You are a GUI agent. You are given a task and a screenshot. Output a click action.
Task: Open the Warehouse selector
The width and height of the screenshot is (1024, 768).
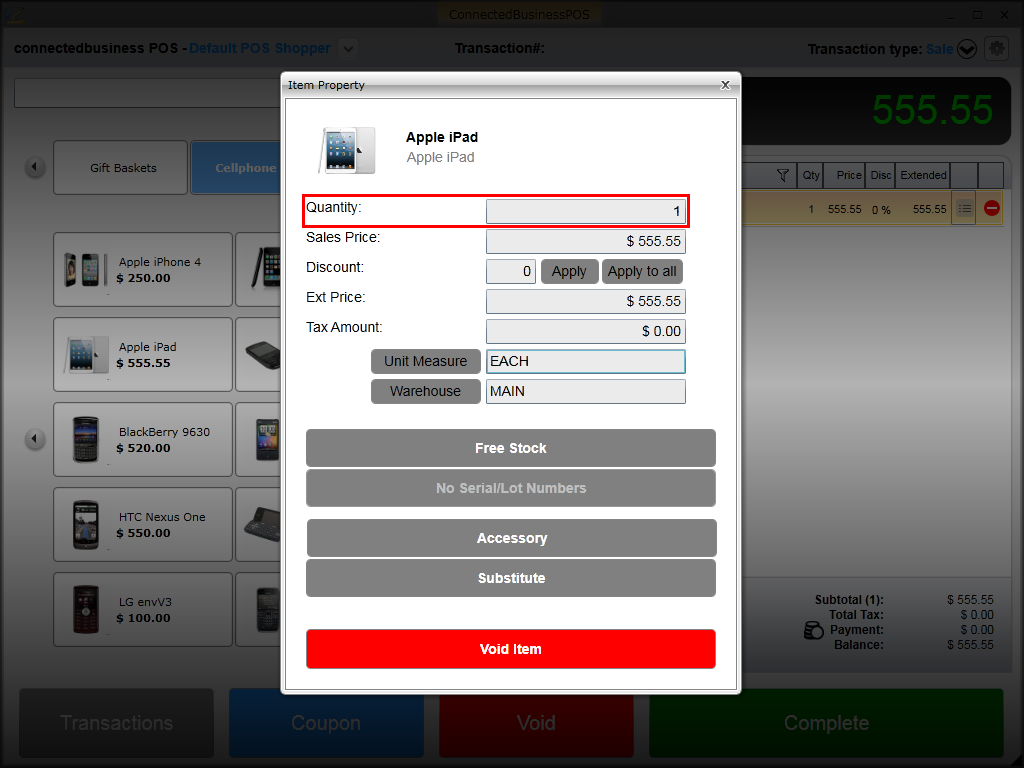(425, 391)
